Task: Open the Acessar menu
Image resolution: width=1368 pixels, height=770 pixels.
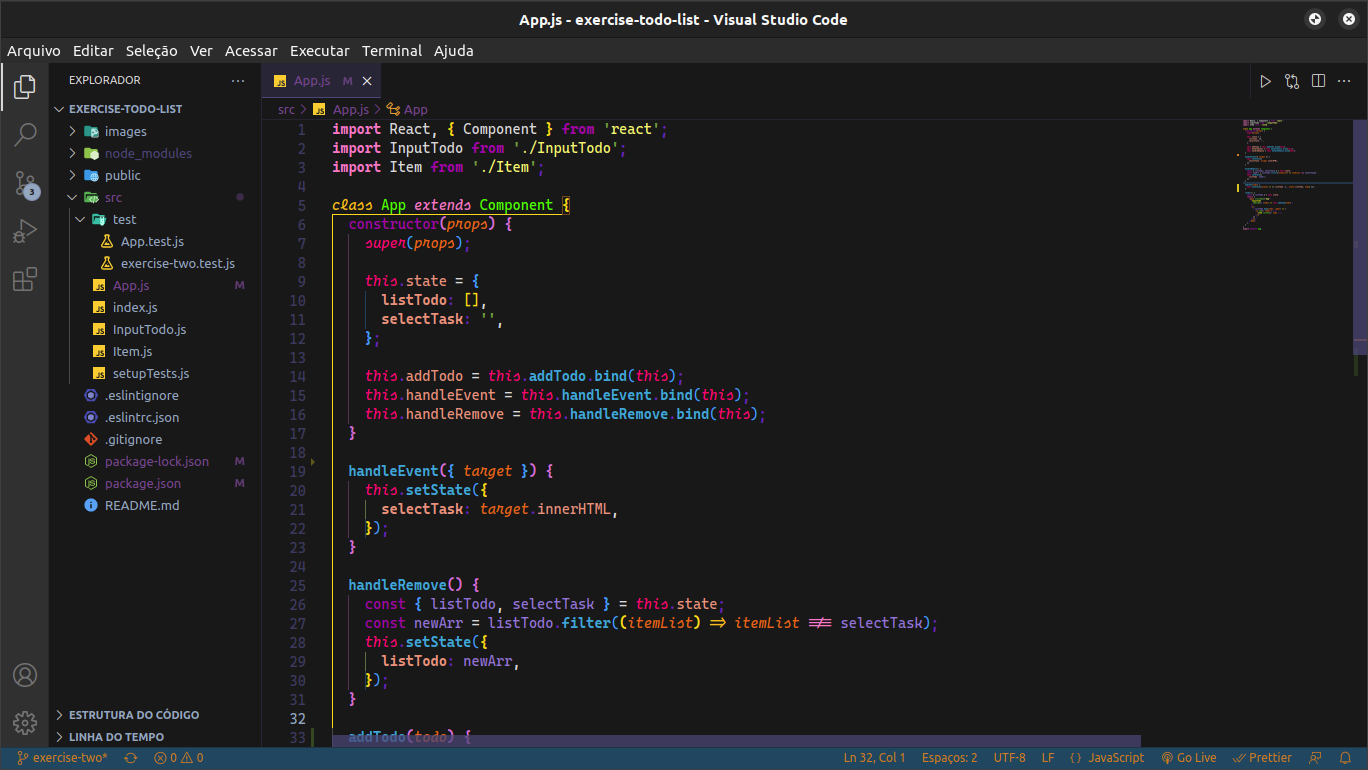Action: (x=251, y=50)
